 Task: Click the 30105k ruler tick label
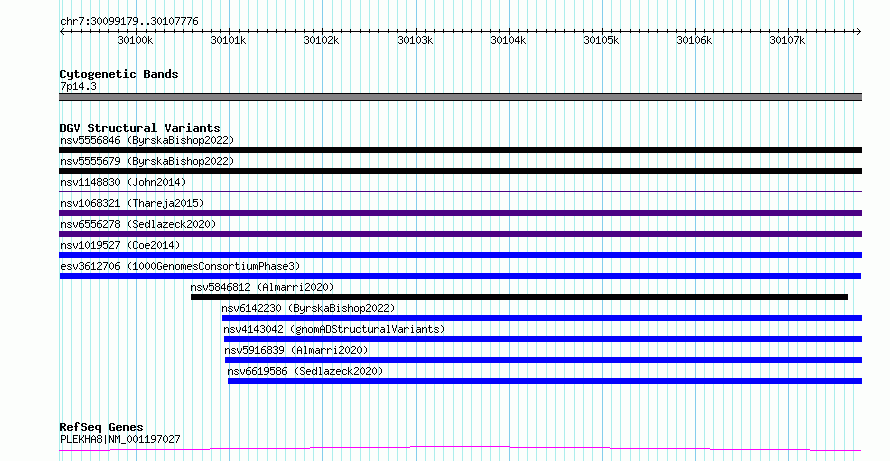click(601, 40)
